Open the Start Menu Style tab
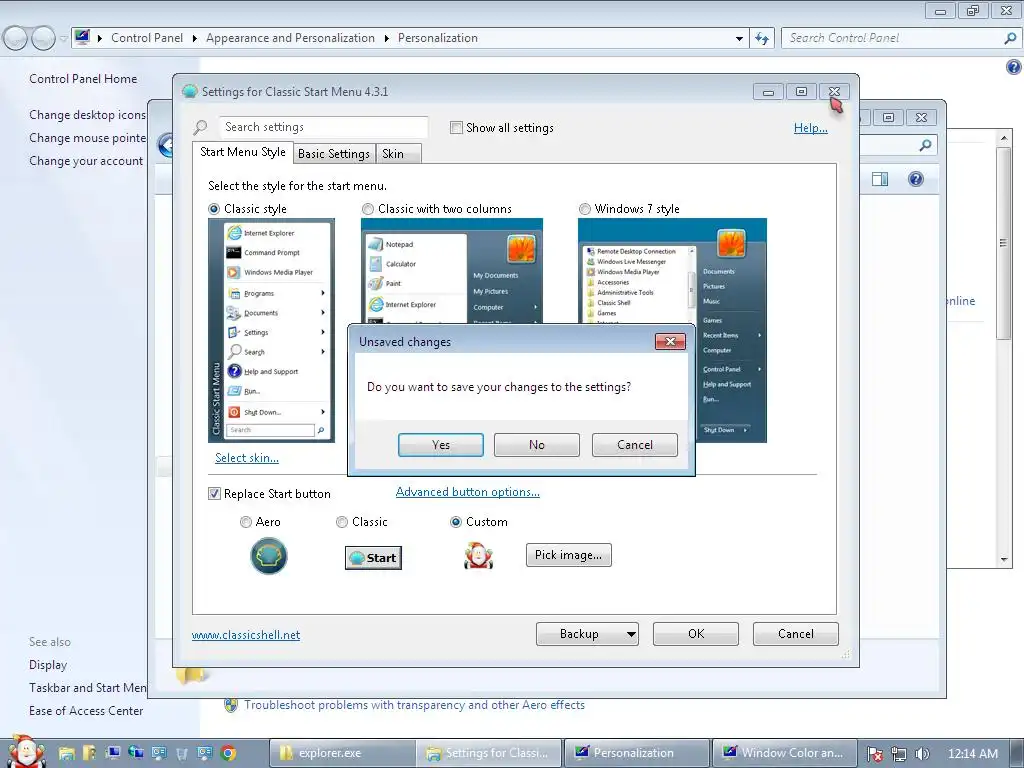The width and height of the screenshot is (1024, 768). point(242,152)
